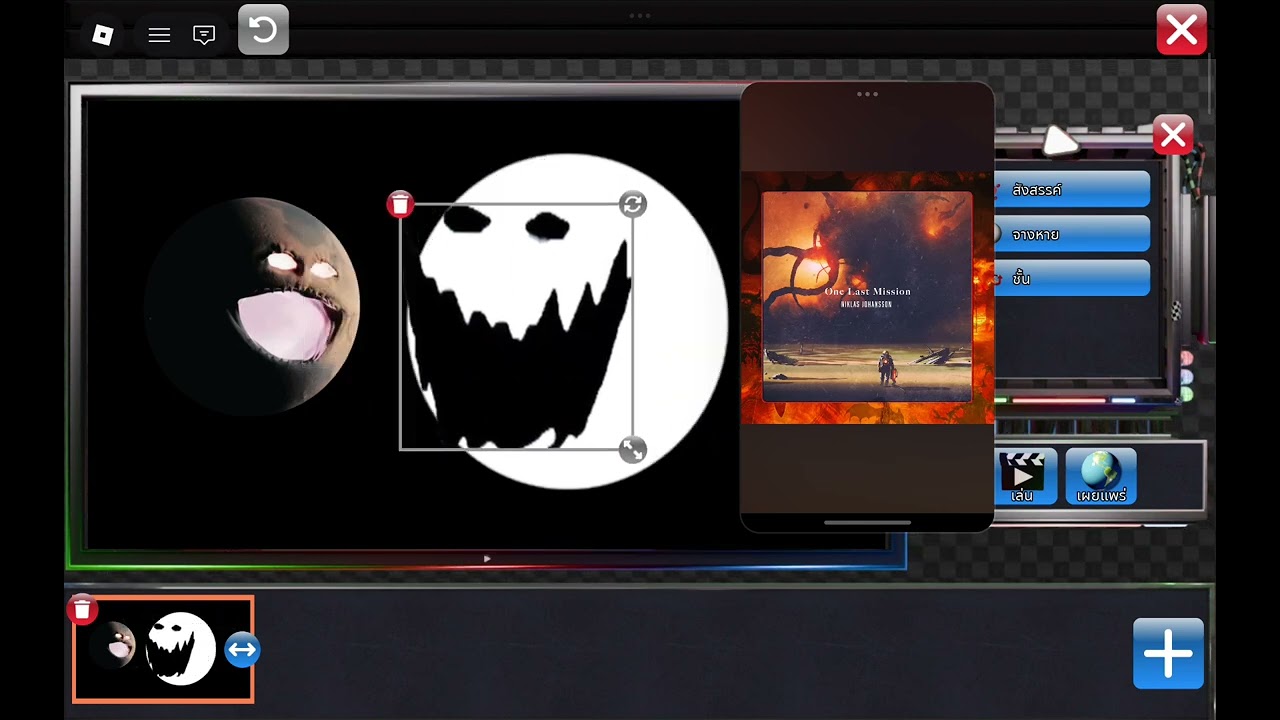Click the rotate handle on selected sticker
Viewport: 1280px width, 720px height.
click(x=632, y=204)
